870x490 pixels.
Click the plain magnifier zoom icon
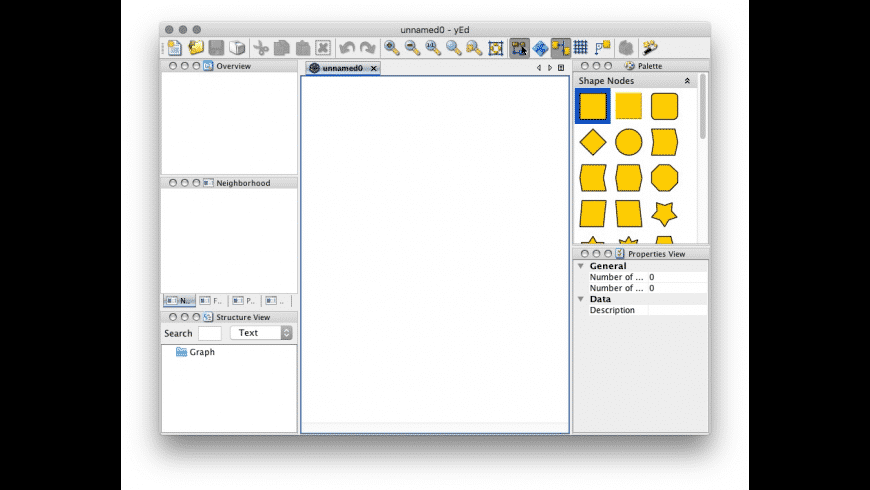[453, 48]
